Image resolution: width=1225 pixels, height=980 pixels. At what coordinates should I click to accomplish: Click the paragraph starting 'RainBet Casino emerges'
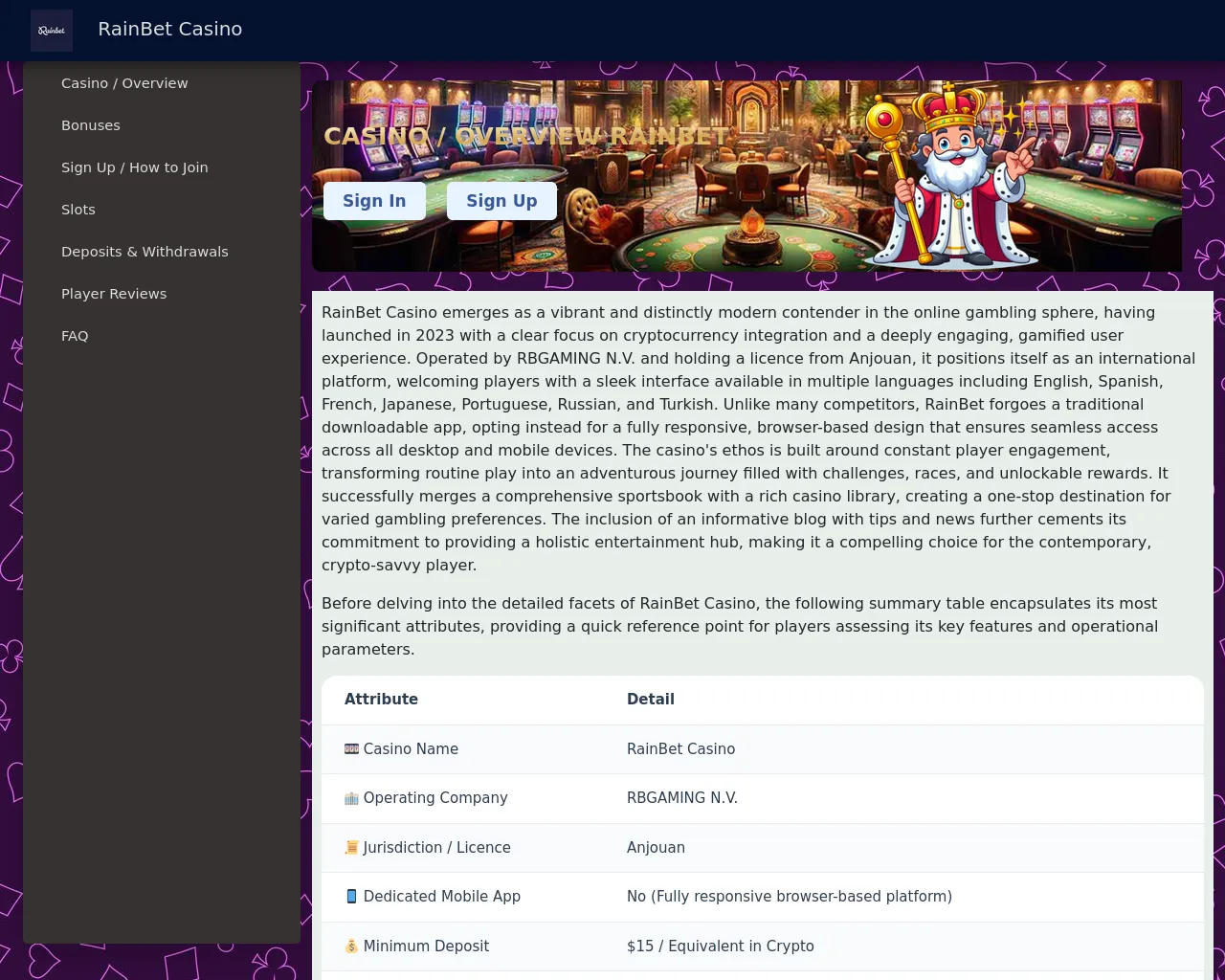(762, 439)
